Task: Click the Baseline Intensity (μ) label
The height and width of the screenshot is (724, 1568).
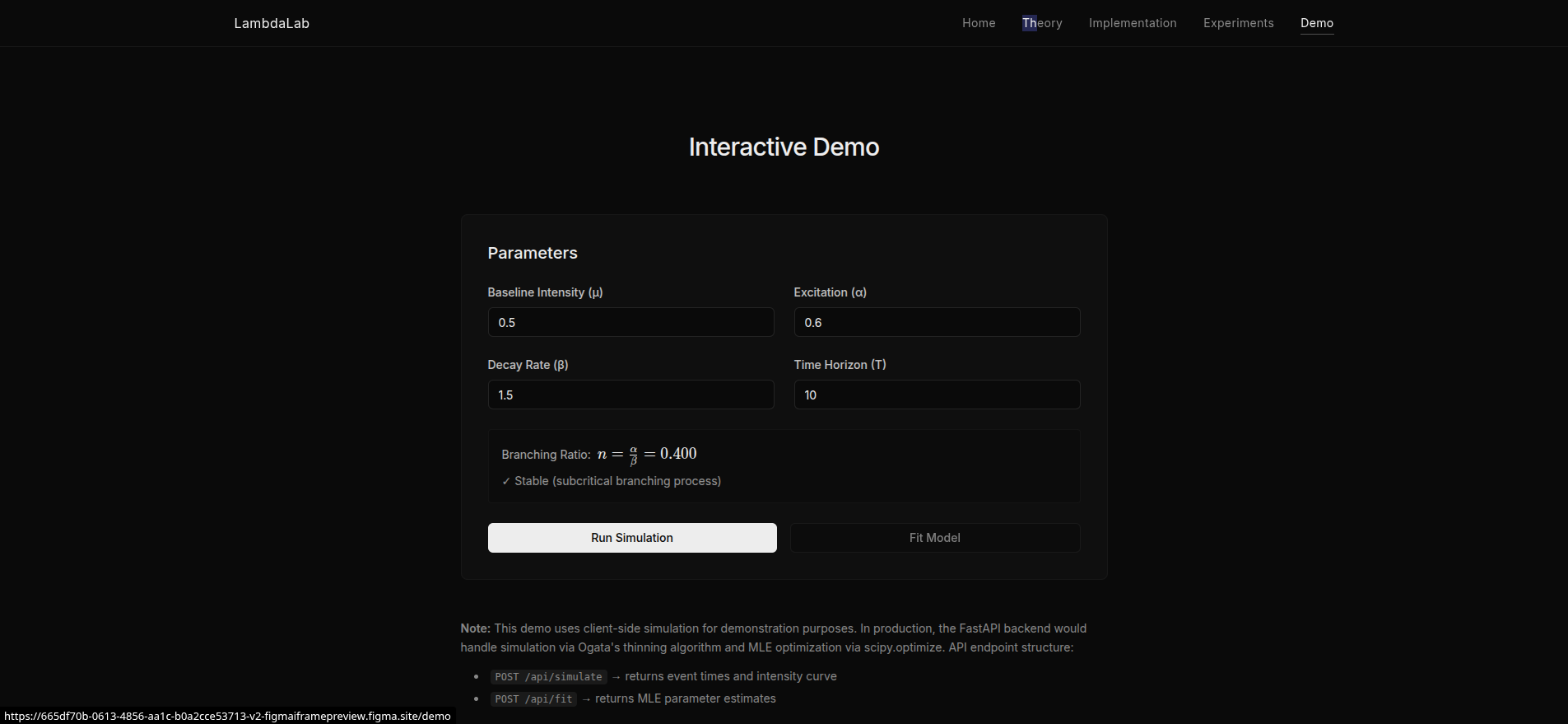Action: click(x=545, y=292)
